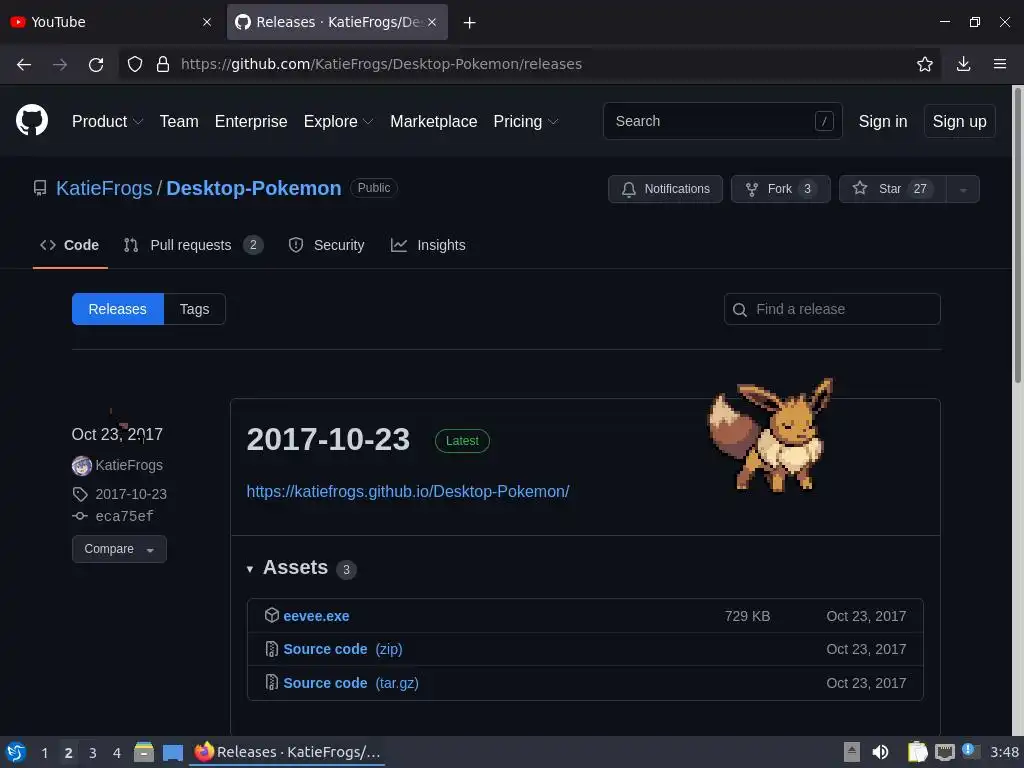
Task: Open the Firefox hamburger menu
Action: click(1000, 64)
